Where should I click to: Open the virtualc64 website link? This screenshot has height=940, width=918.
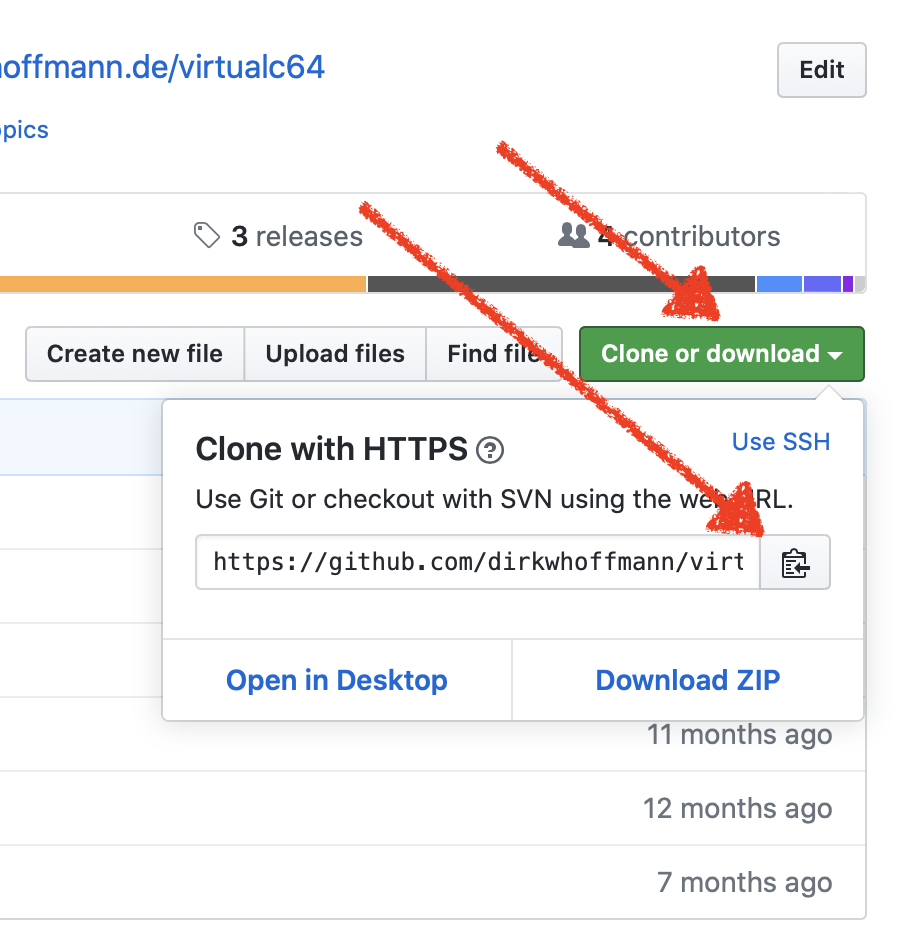click(162, 67)
